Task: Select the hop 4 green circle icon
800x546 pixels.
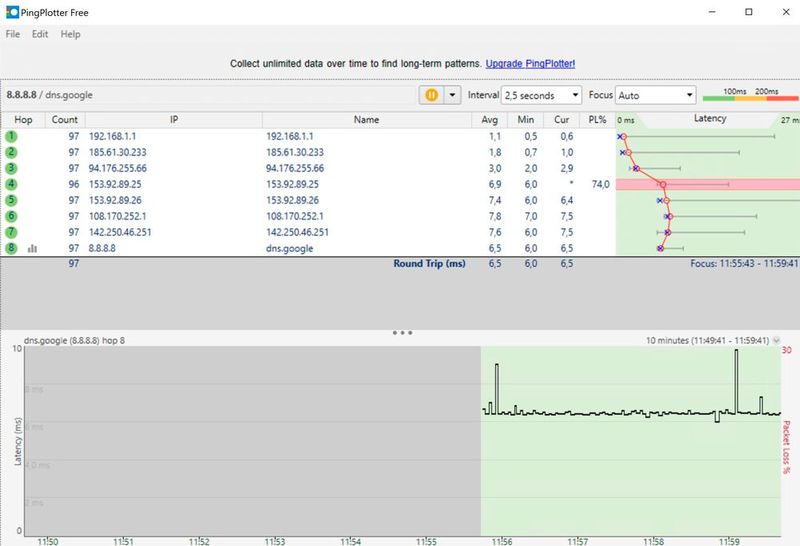Action: coord(11,184)
